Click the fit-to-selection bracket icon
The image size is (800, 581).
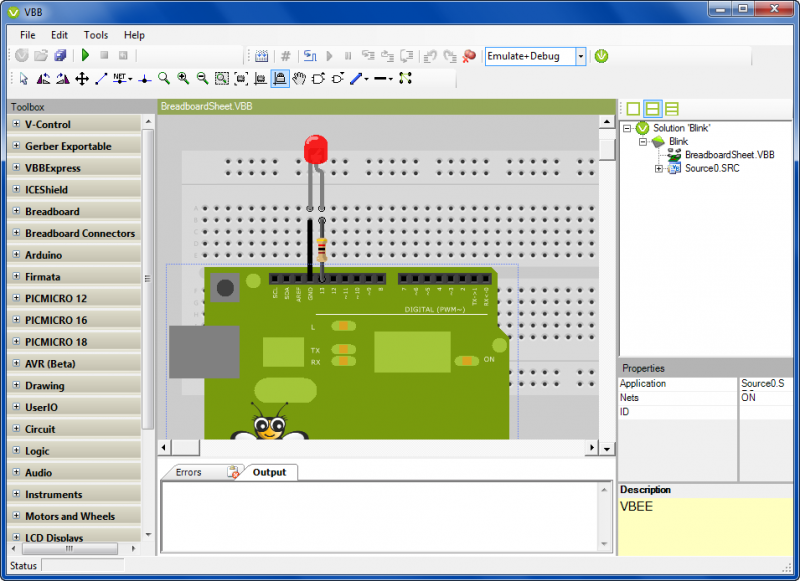coord(241,79)
